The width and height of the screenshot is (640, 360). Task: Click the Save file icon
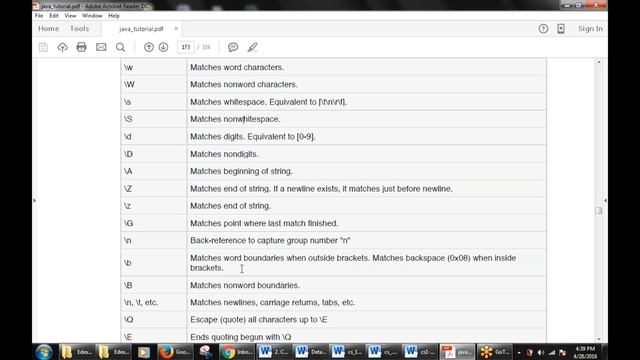[43, 47]
